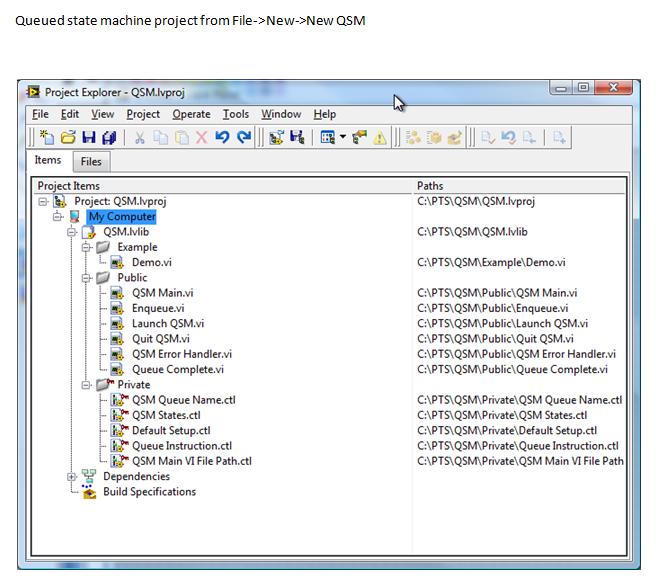
Task: Click the add to source control icon
Action: point(559,137)
